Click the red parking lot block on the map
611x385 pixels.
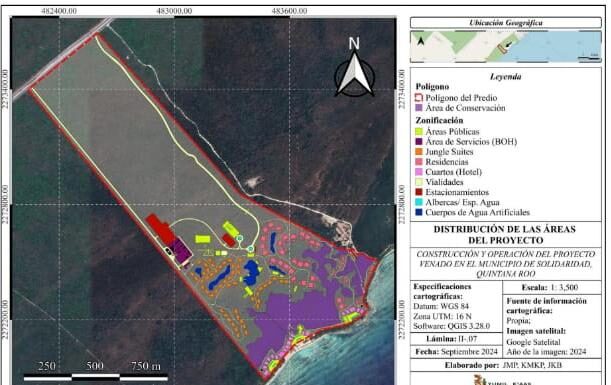[160, 228]
